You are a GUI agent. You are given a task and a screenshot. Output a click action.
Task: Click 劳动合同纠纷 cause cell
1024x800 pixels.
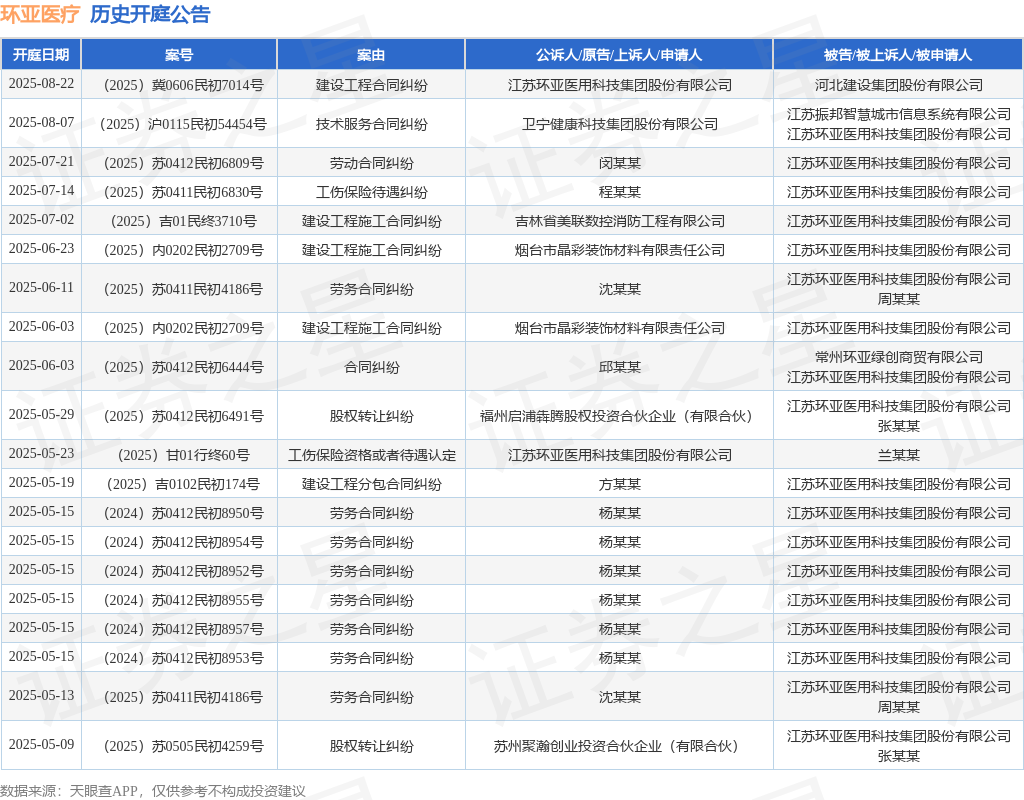372,163
